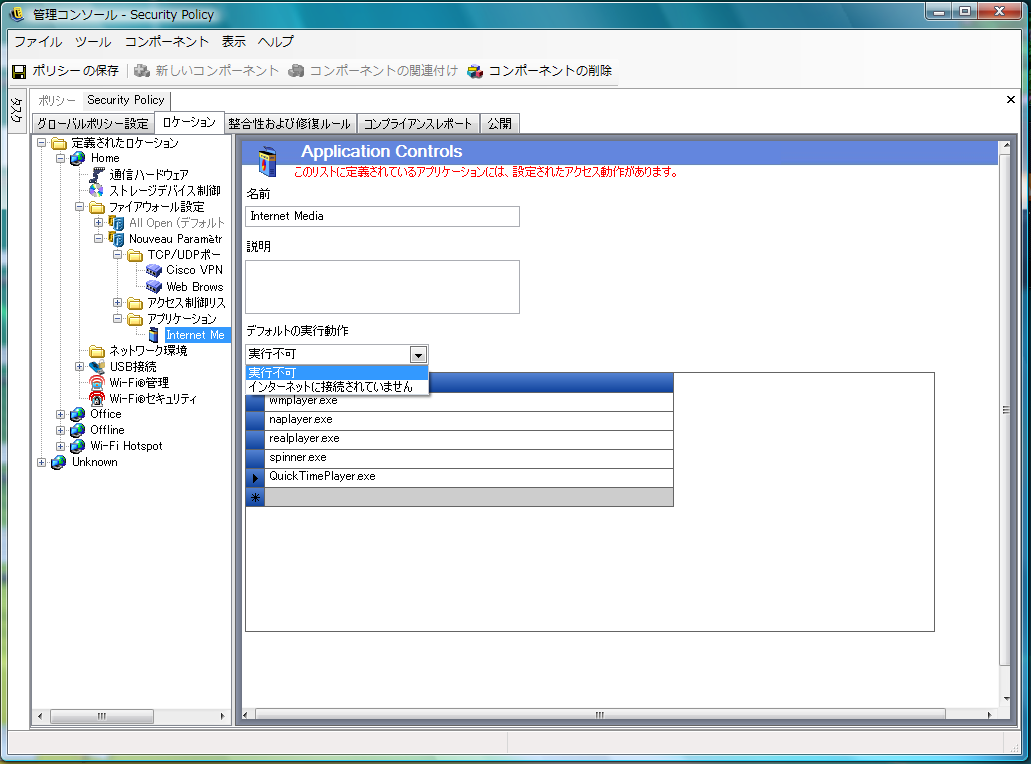
Task: Click the communication hardware icon in tree
Action: 97,174
